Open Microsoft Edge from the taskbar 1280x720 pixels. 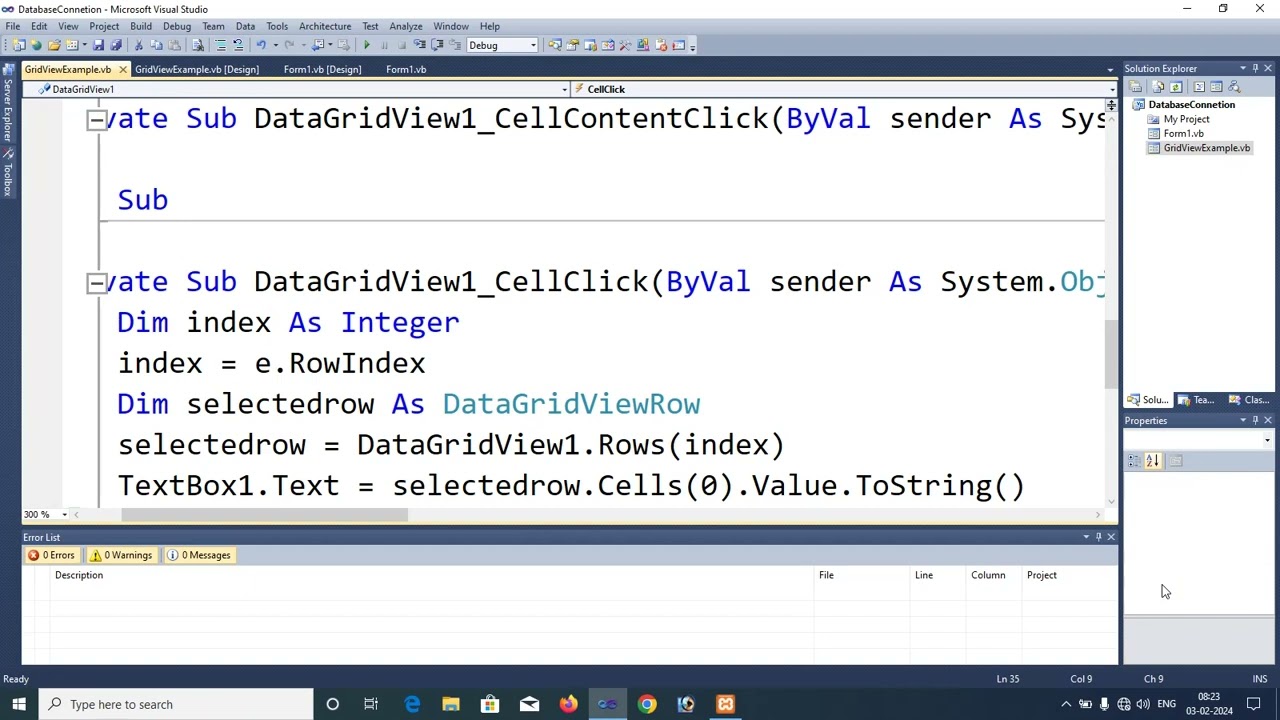[x=412, y=704]
